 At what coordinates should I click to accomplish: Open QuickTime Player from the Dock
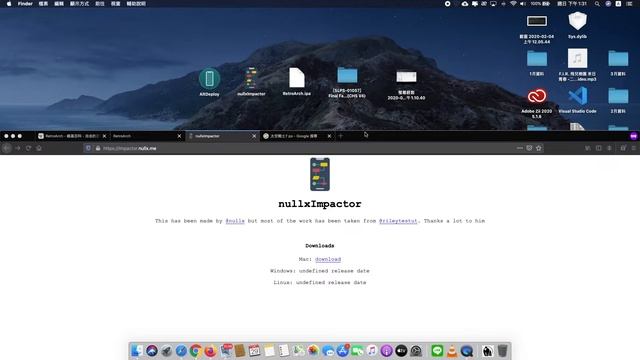pyautogui.click(x=467, y=351)
